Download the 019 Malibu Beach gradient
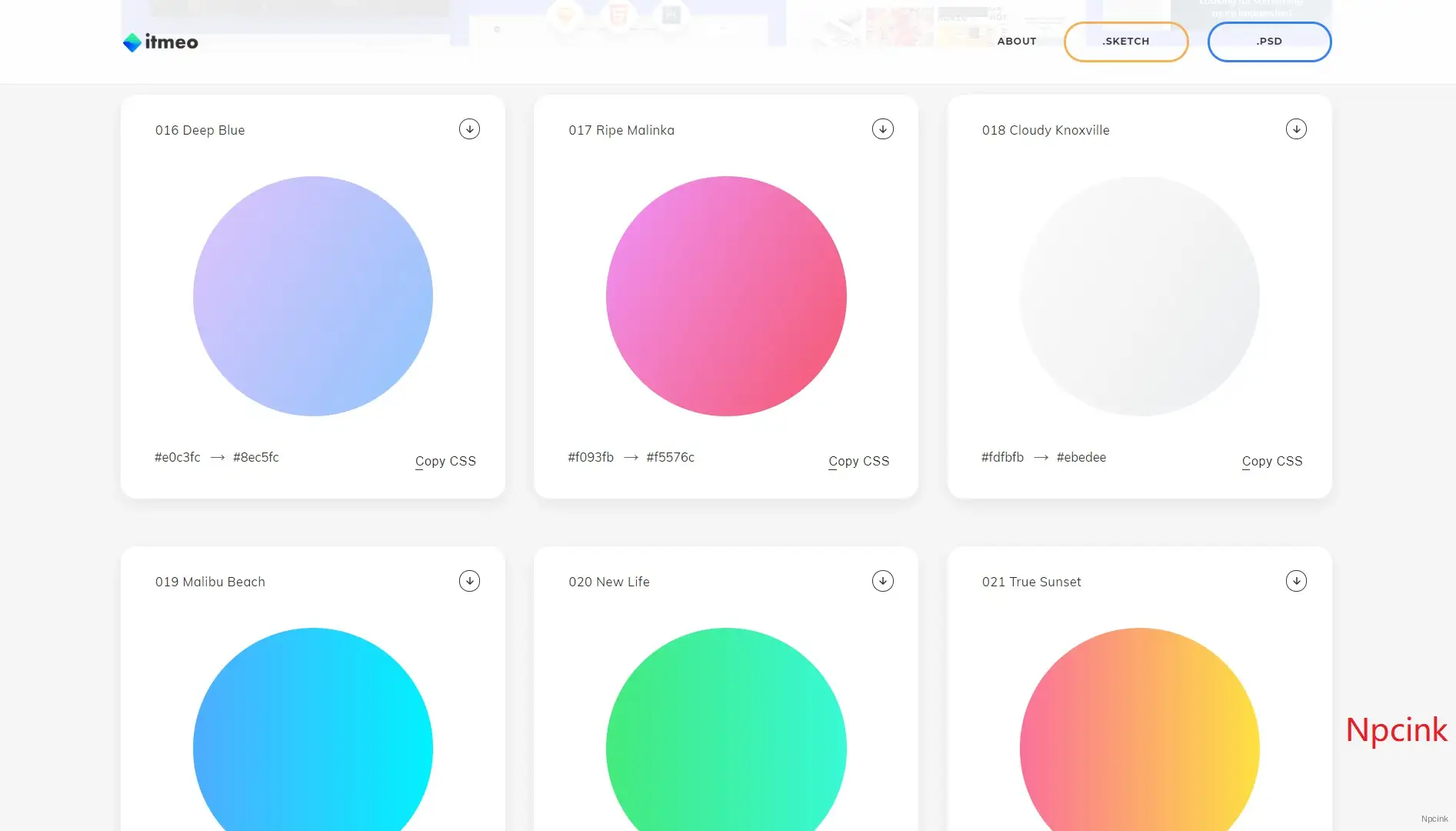 pos(469,581)
